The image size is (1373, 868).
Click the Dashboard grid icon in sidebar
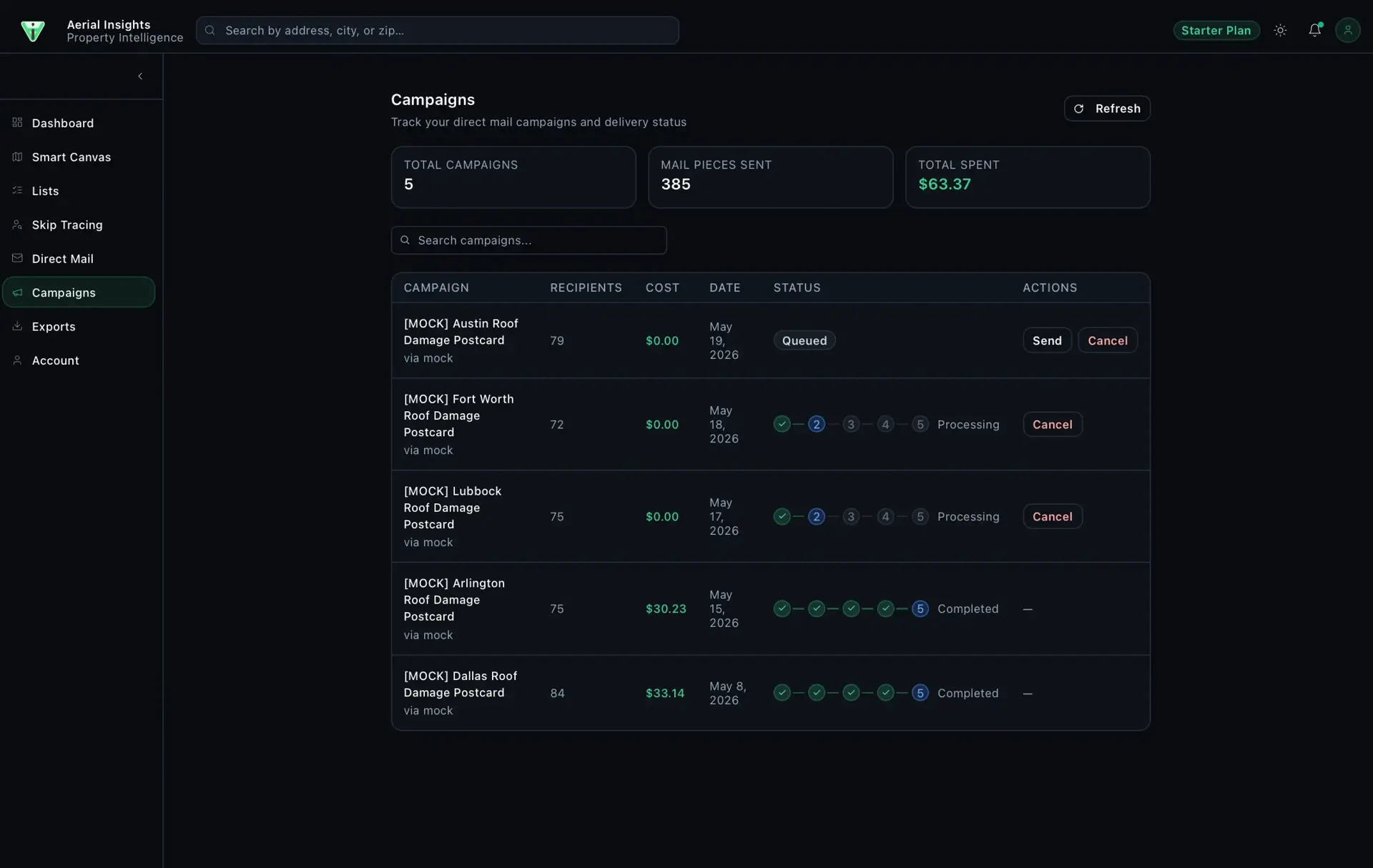(17, 122)
